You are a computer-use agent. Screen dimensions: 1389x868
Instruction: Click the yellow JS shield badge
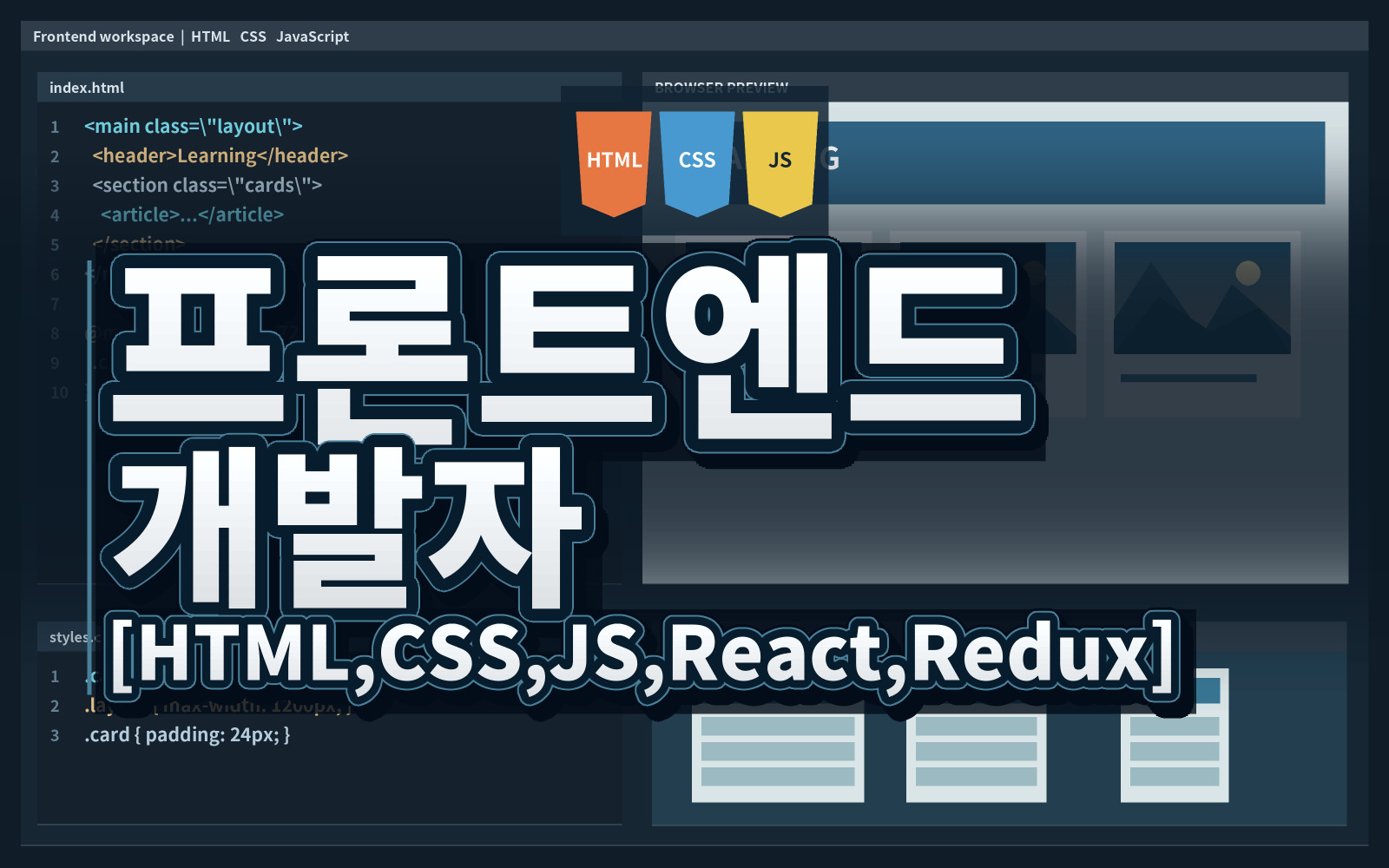(780, 163)
